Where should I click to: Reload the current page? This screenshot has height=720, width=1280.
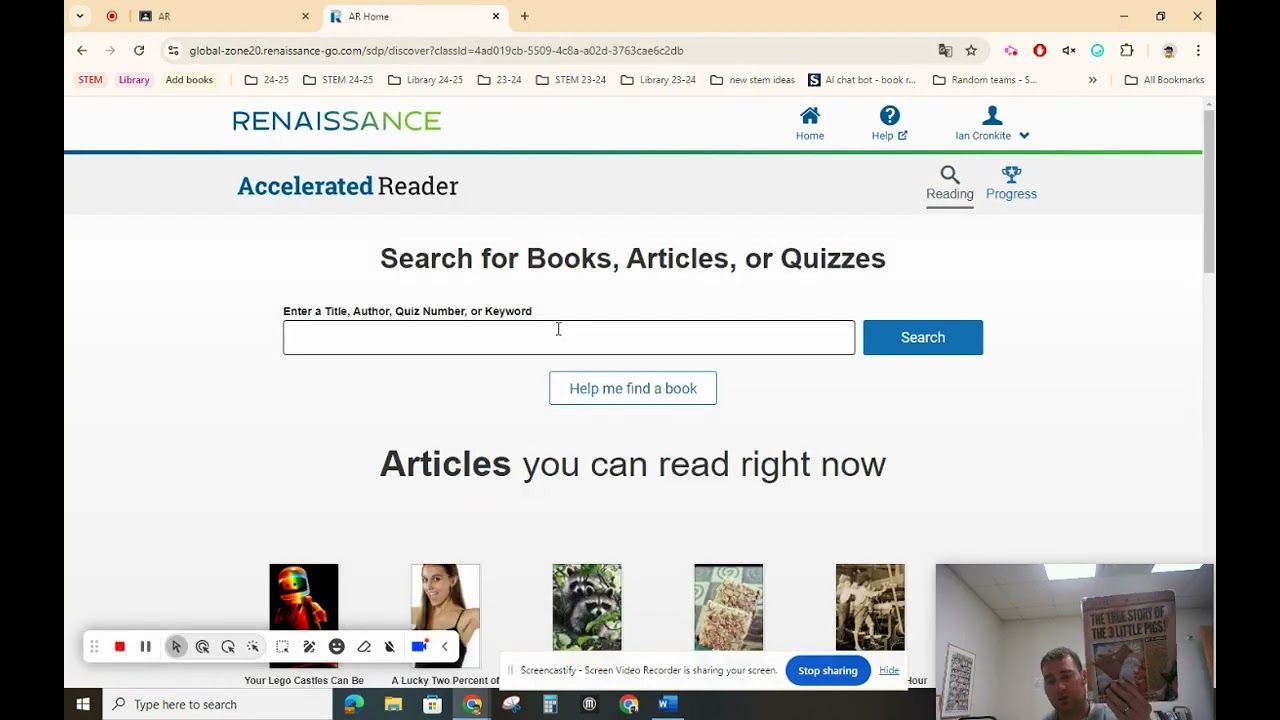coord(139,50)
